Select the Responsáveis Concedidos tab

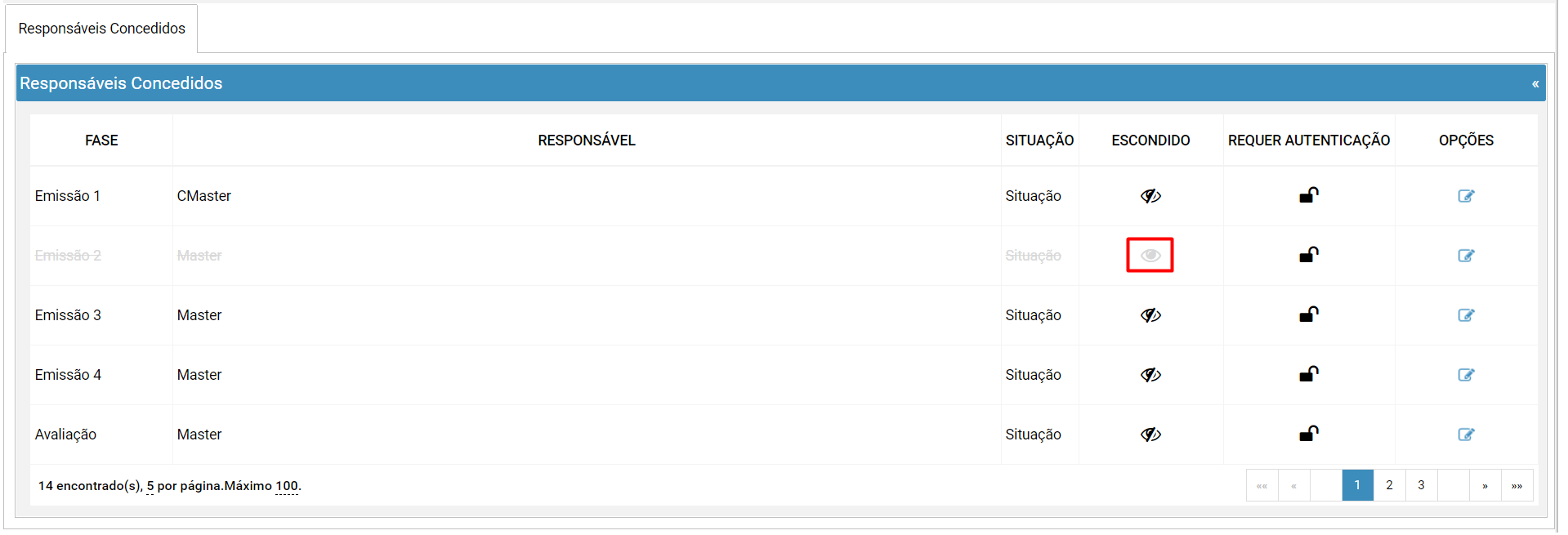pyautogui.click(x=102, y=29)
